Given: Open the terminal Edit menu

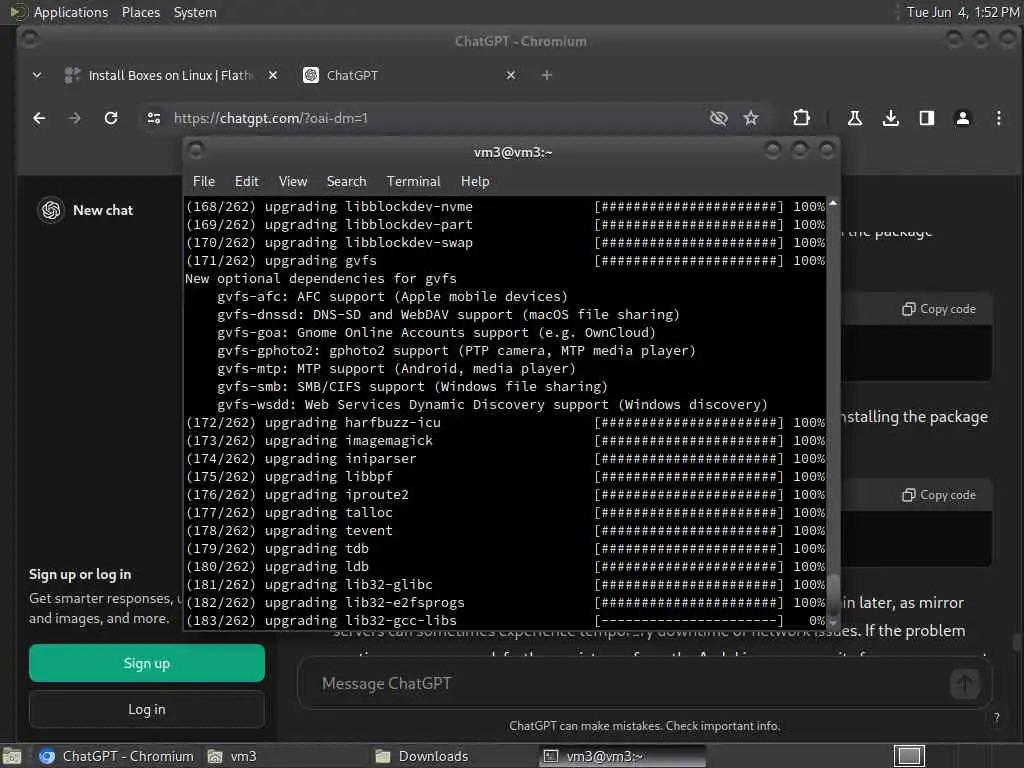Looking at the screenshot, I should [x=247, y=182].
